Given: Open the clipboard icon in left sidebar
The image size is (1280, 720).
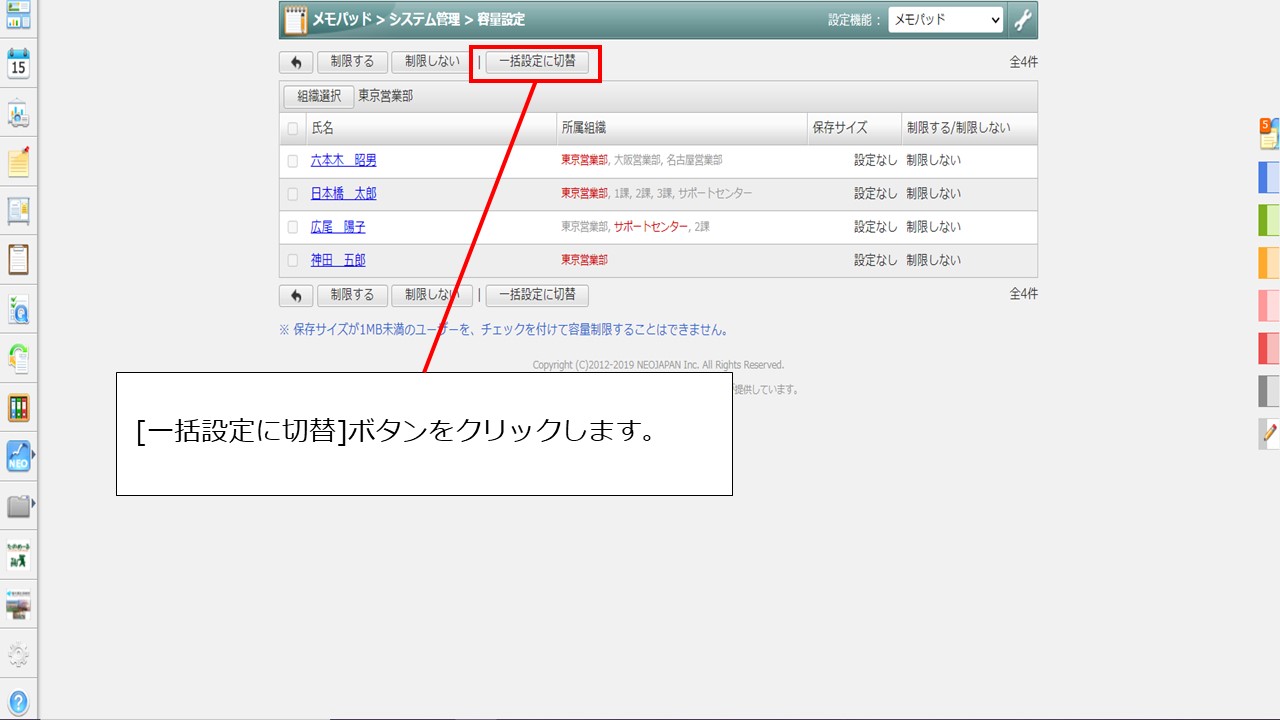Looking at the screenshot, I should coord(18,259).
